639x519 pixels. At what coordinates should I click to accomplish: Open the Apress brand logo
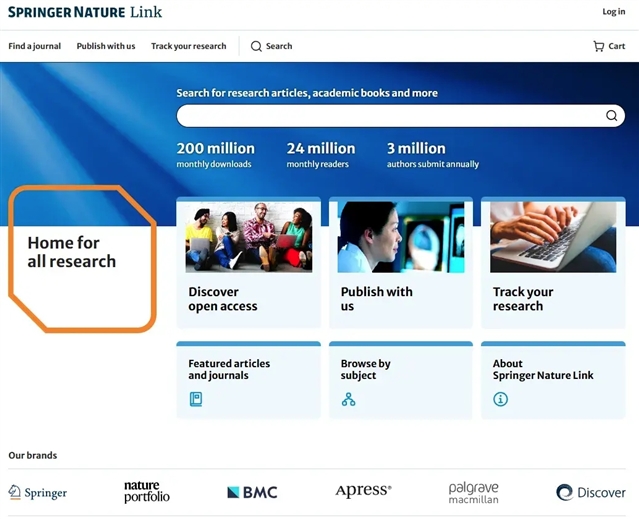[363, 491]
